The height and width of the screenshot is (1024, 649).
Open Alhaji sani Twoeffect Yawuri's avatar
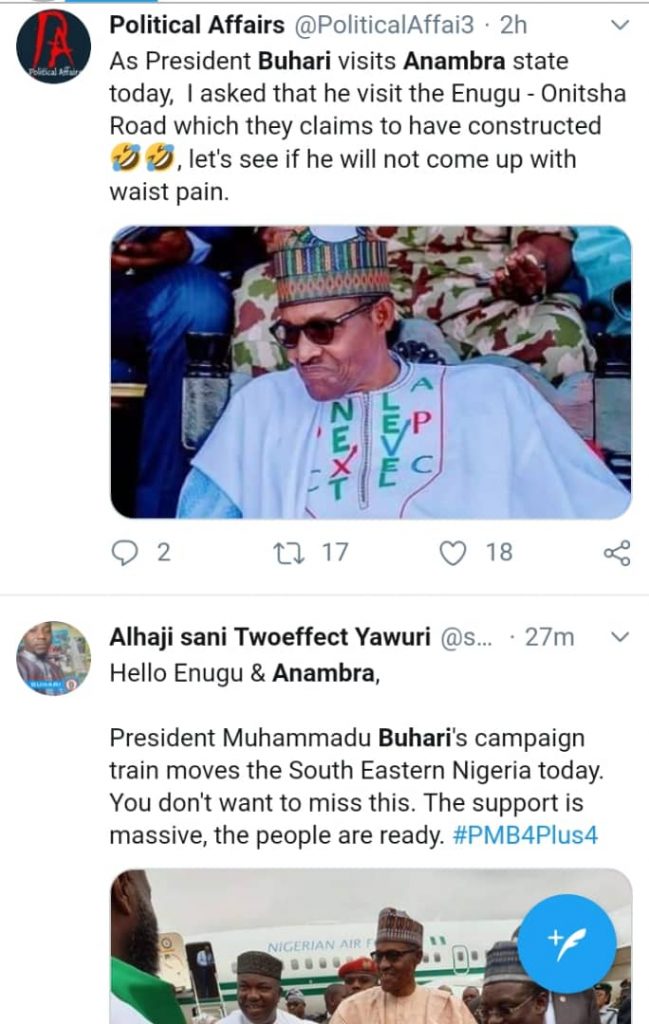click(x=53, y=658)
